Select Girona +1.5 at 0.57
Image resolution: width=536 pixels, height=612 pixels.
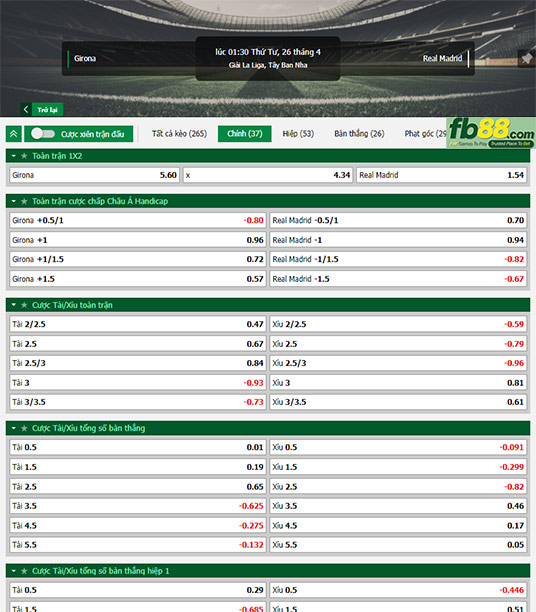pos(138,279)
